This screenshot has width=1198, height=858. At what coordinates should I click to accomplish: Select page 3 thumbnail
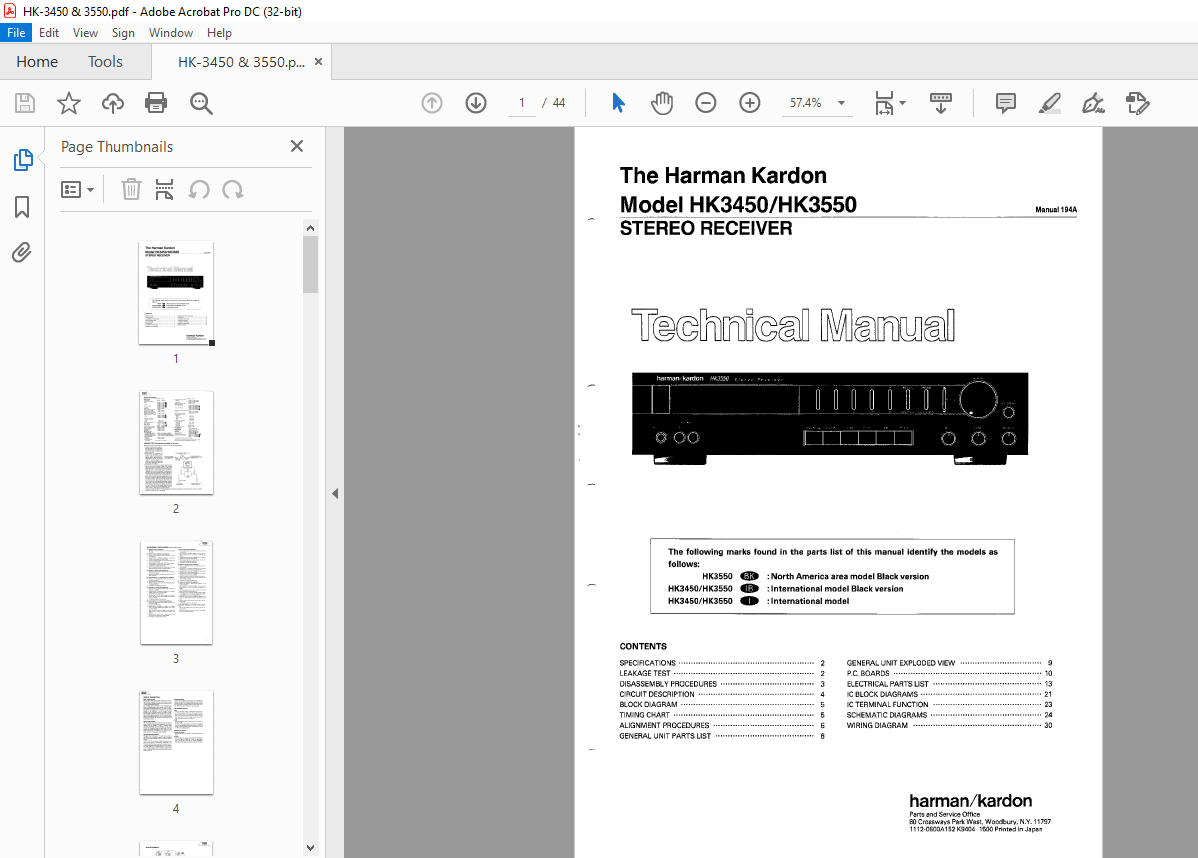tap(176, 592)
